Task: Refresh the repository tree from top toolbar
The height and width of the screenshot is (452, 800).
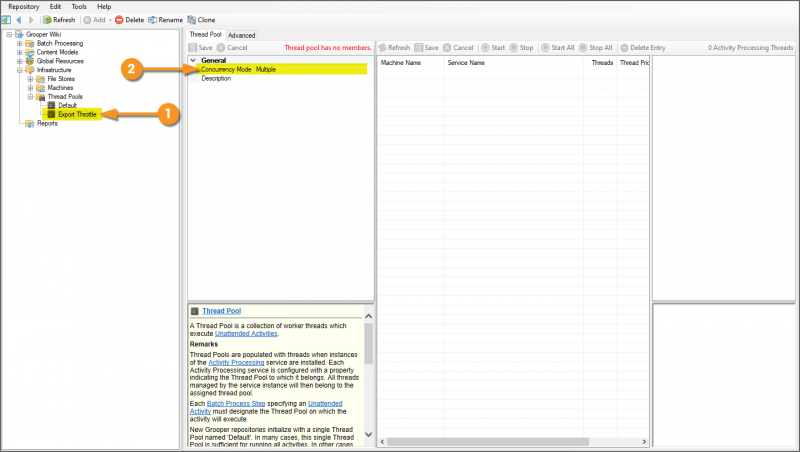Action: [x=59, y=20]
